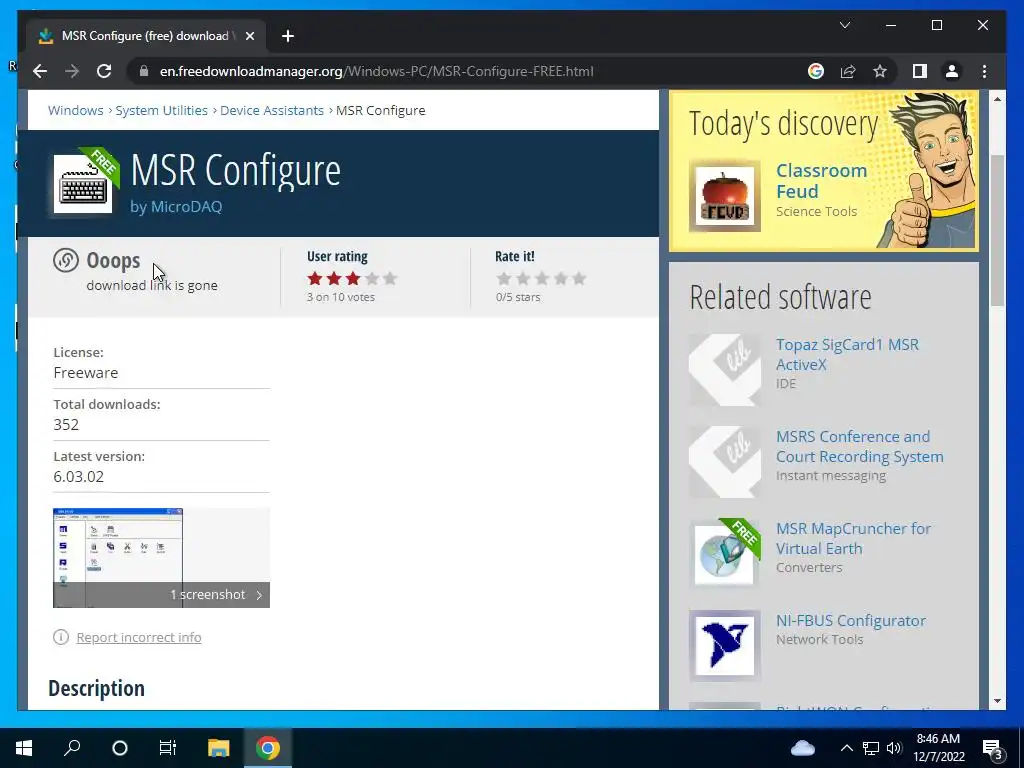Reload the page with the refresh icon
1024x768 pixels.
(x=104, y=71)
